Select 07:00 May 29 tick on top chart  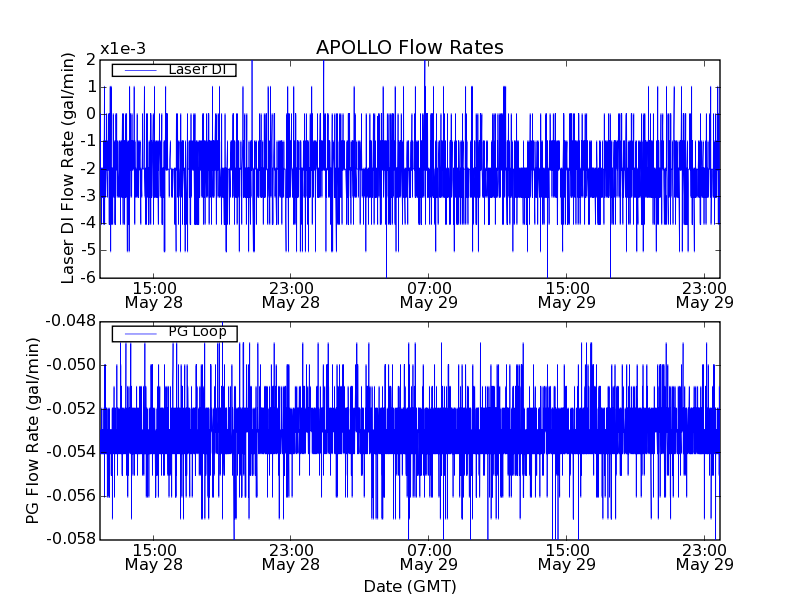tap(429, 294)
